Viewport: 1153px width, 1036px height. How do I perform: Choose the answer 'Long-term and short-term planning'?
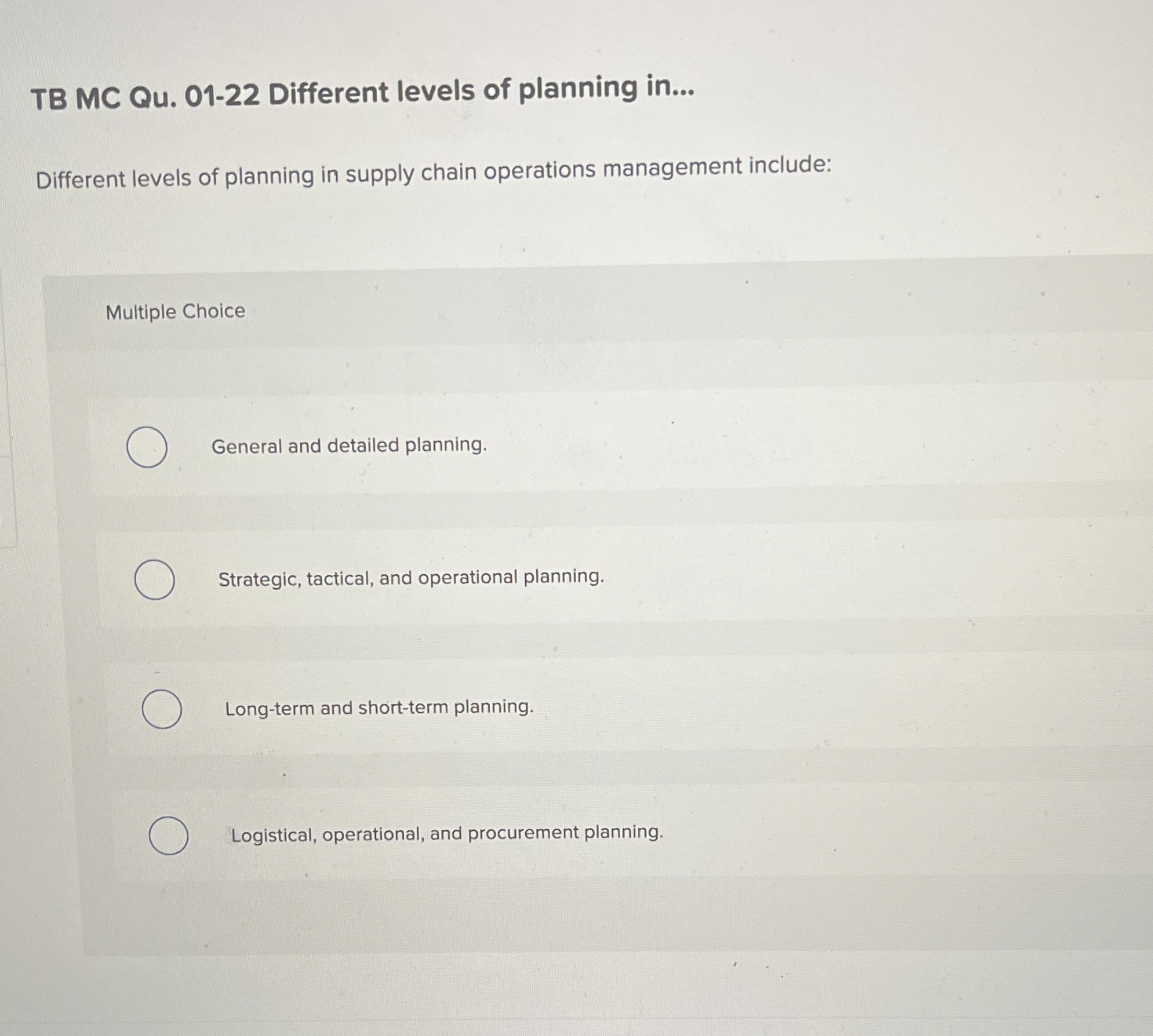379,707
